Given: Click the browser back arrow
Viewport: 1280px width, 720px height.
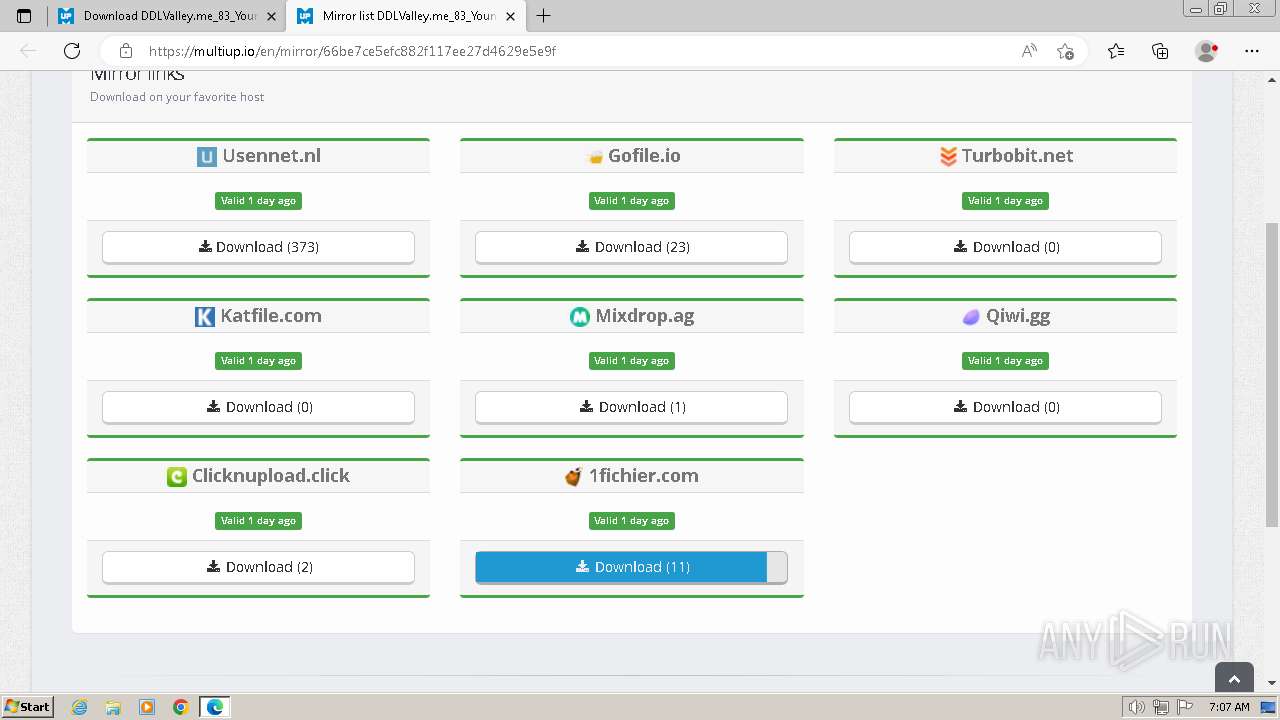Looking at the screenshot, I should point(28,51).
